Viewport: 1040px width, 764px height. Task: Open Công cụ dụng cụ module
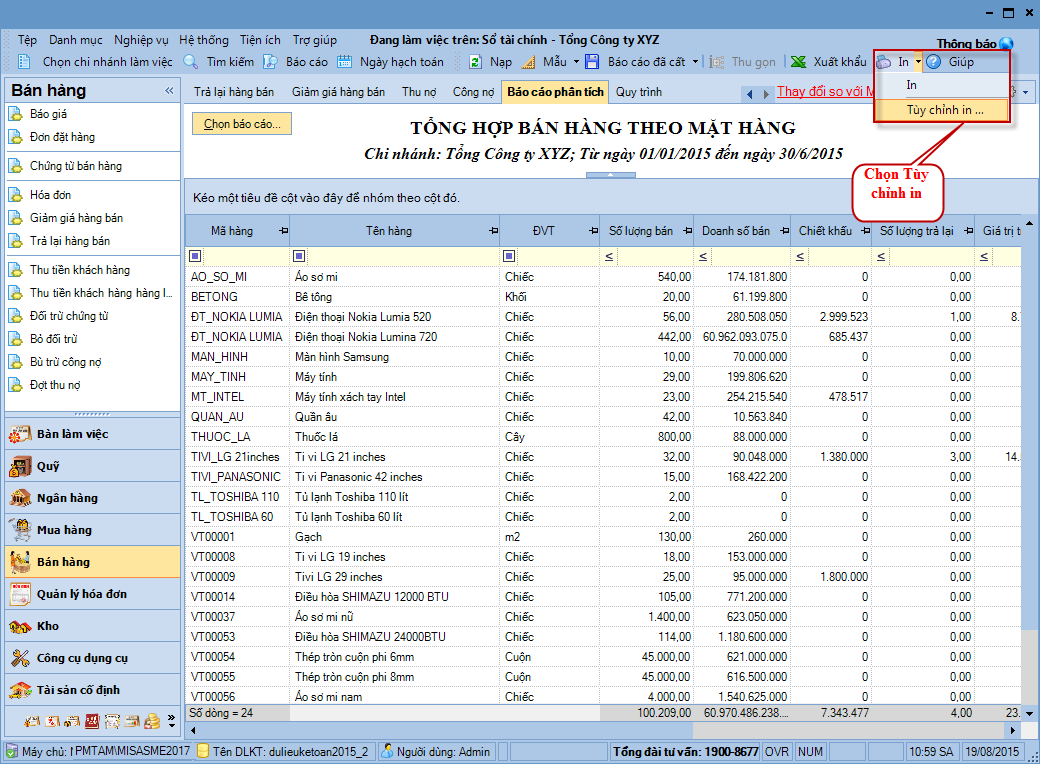pyautogui.click(x=93, y=658)
